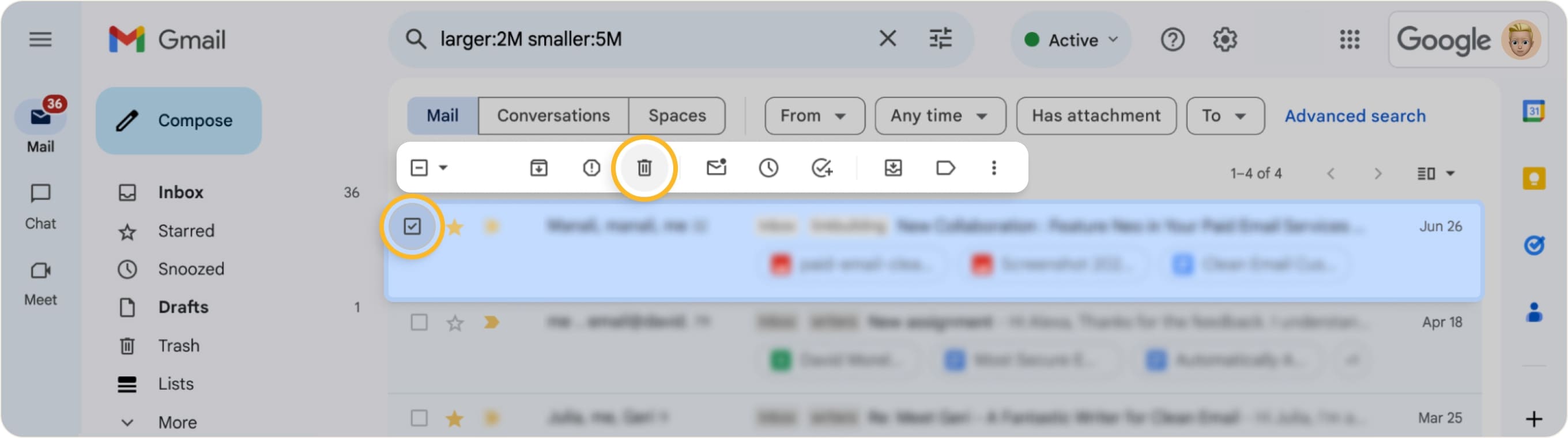1568x438 pixels.
Task: Delete the selected message via trash icon
Action: pyautogui.click(x=644, y=168)
